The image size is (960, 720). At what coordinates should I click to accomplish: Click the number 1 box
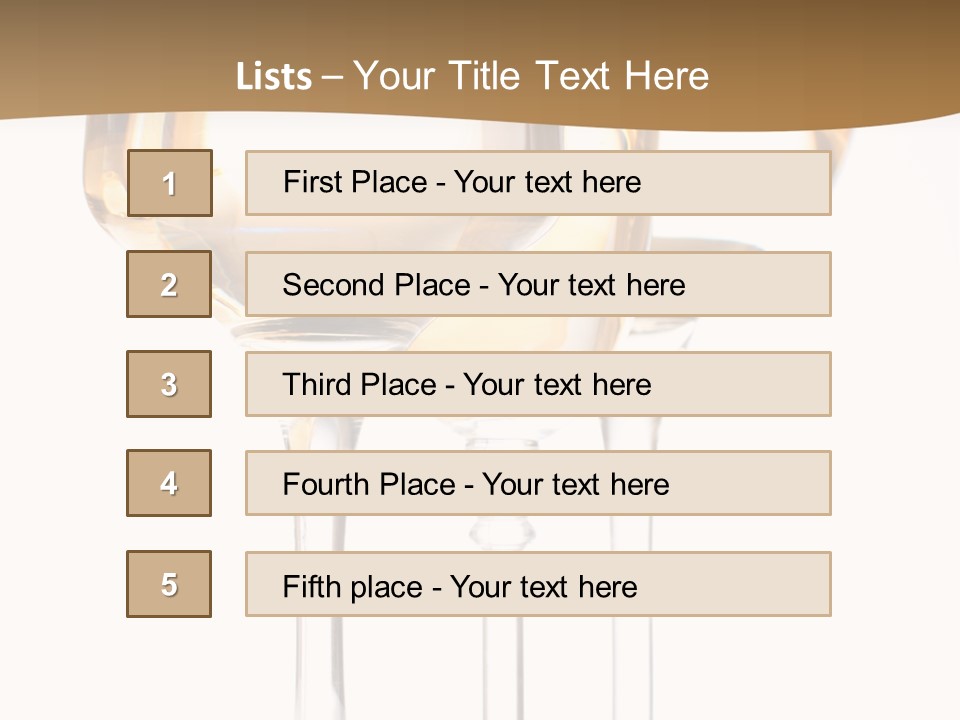(x=170, y=183)
